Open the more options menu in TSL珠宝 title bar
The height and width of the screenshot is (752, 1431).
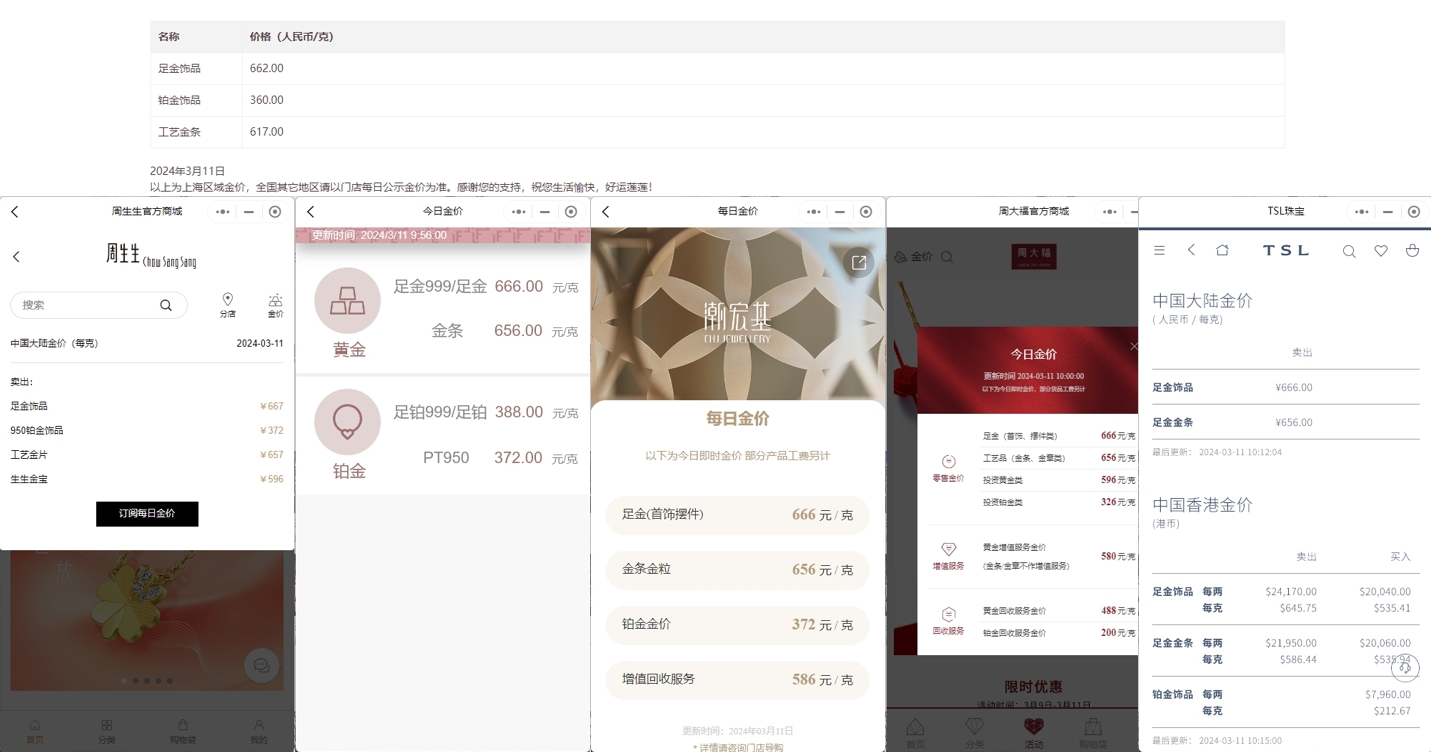point(1361,212)
